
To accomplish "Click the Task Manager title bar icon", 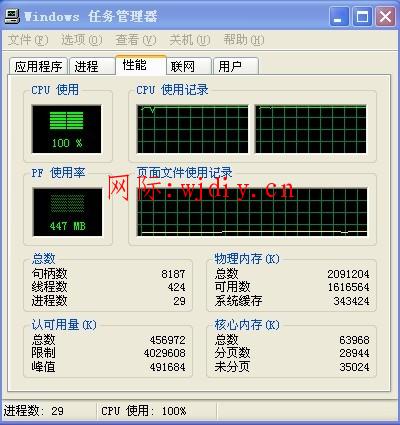I will click(12, 16).
